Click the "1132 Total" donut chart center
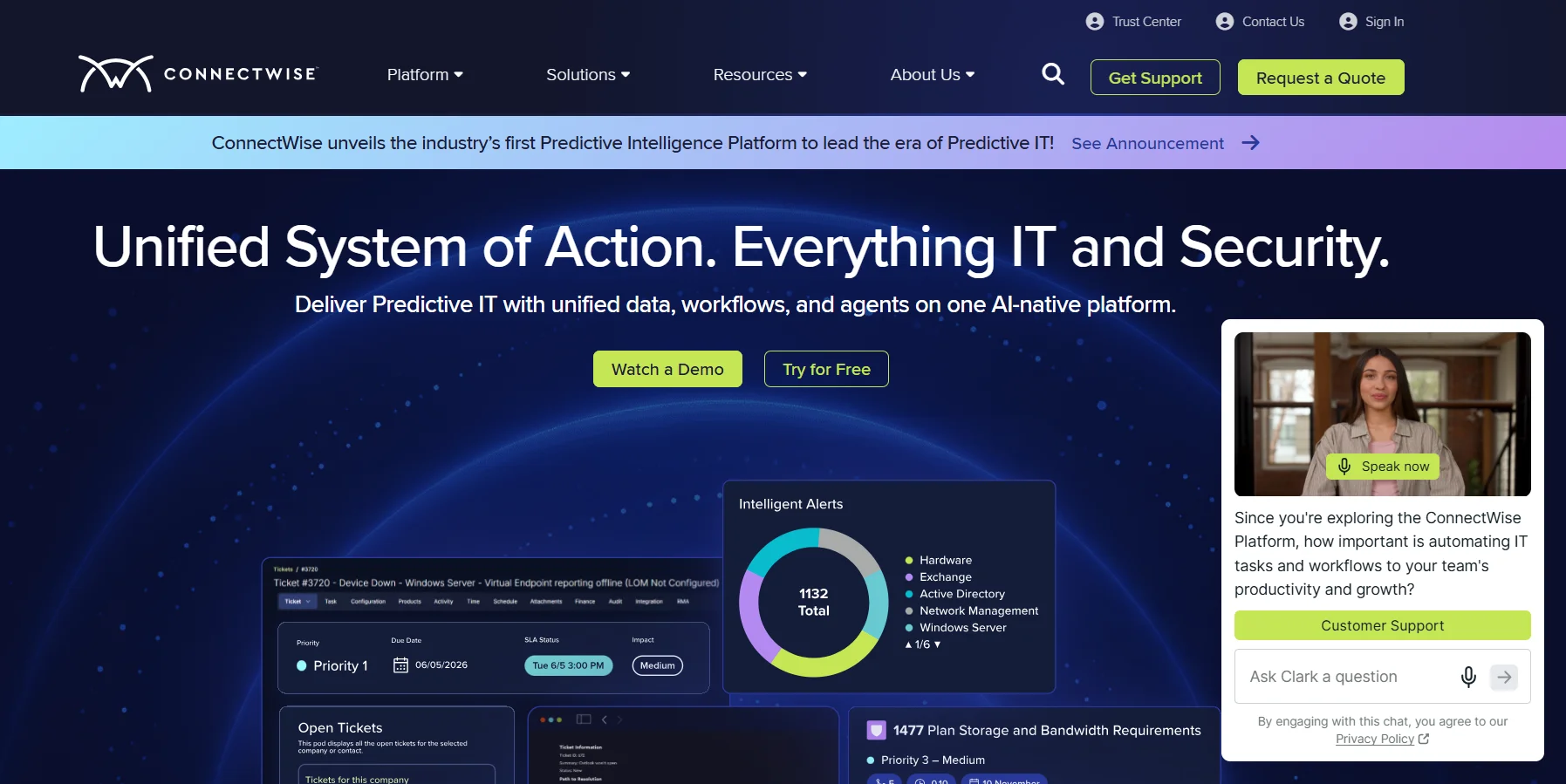The width and height of the screenshot is (1566, 784). coord(814,602)
